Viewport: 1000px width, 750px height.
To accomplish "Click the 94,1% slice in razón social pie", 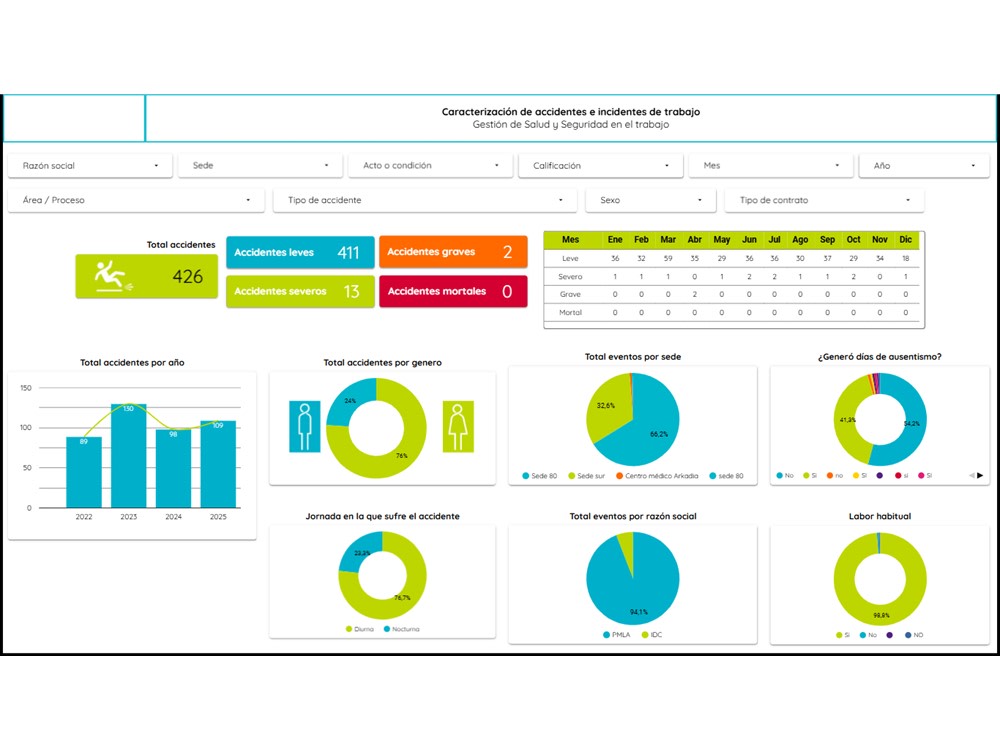I will pyautogui.click(x=638, y=611).
